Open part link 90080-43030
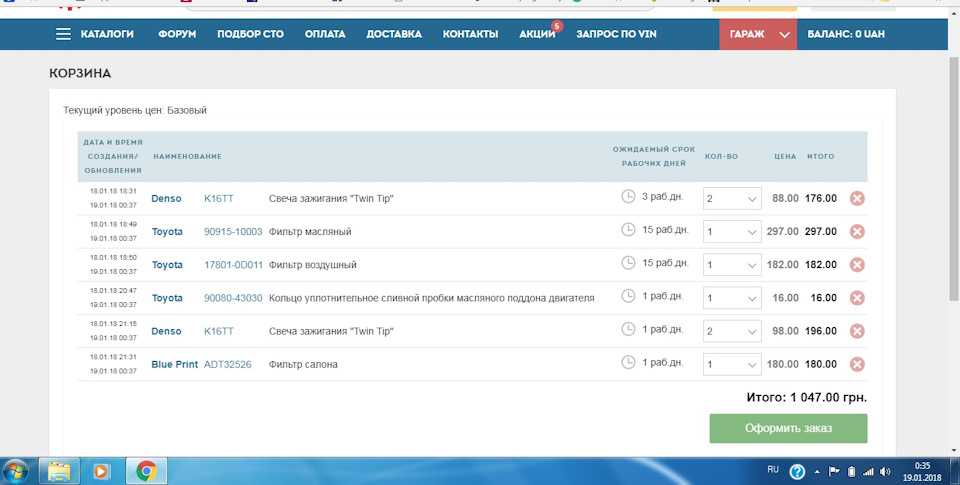 pyautogui.click(x=233, y=298)
